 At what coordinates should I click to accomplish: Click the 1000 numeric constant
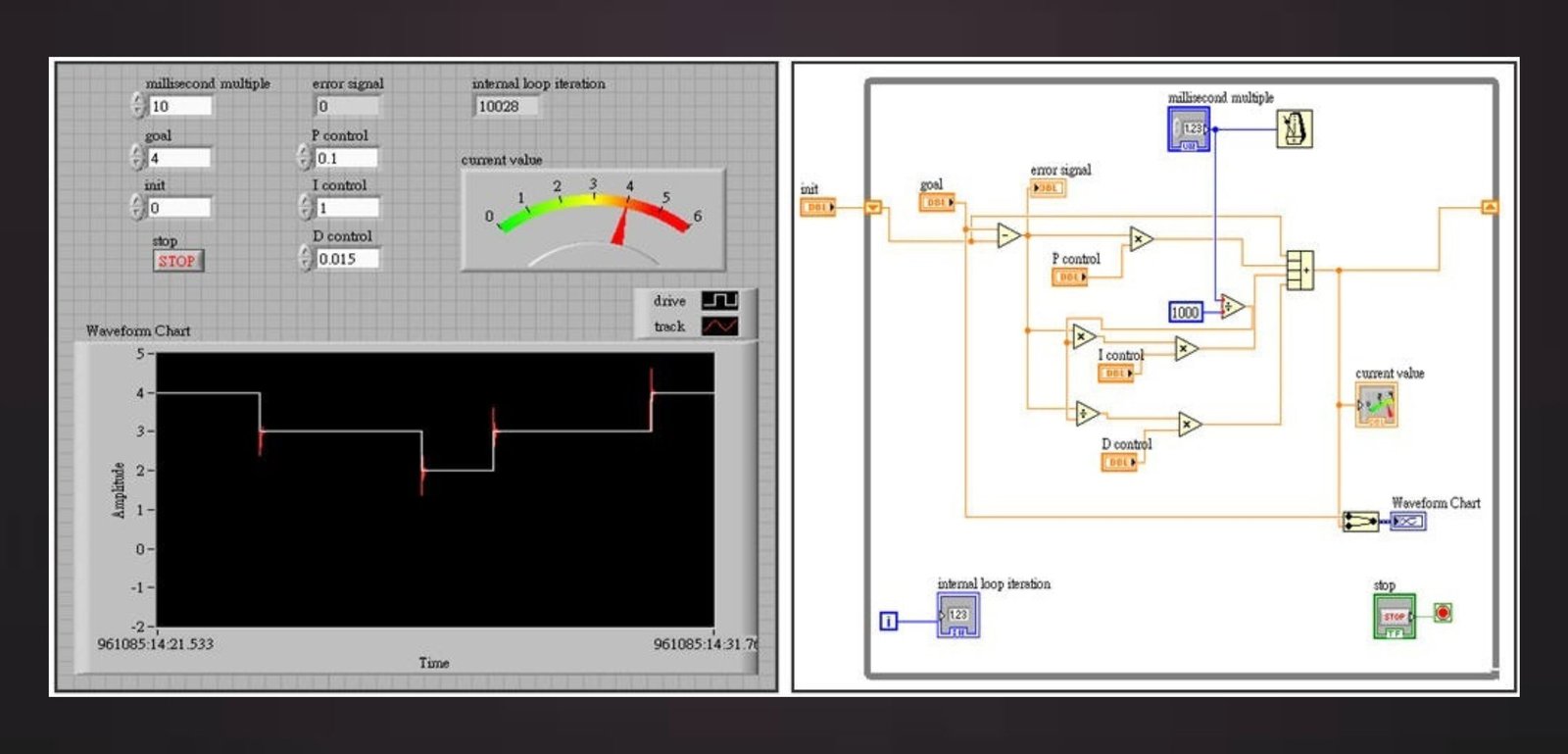pyautogui.click(x=1185, y=312)
